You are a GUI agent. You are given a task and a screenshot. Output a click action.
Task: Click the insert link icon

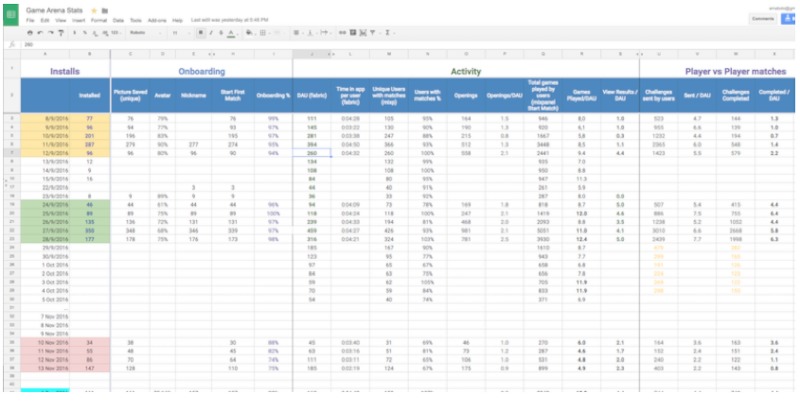tap(342, 33)
